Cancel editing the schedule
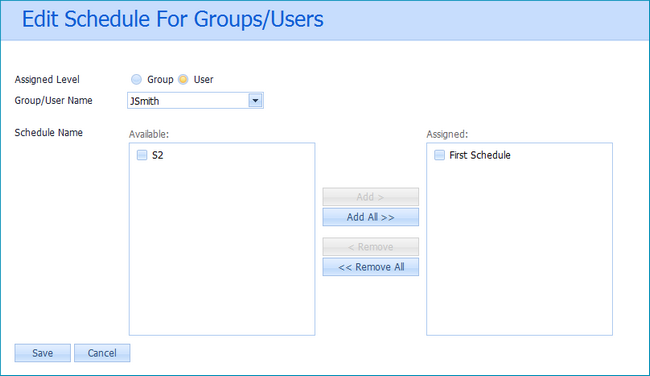The width and height of the screenshot is (650, 376). click(x=102, y=353)
